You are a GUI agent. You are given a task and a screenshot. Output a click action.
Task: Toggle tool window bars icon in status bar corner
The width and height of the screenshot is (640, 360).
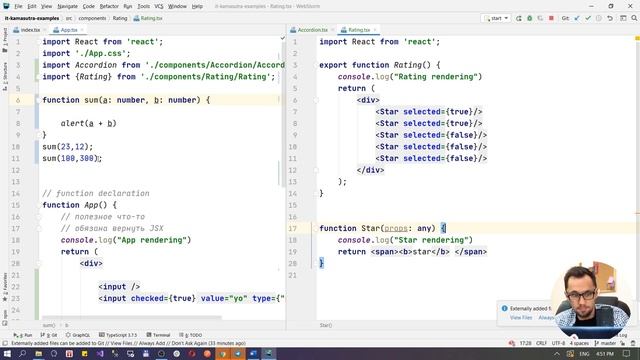[x=5, y=343]
